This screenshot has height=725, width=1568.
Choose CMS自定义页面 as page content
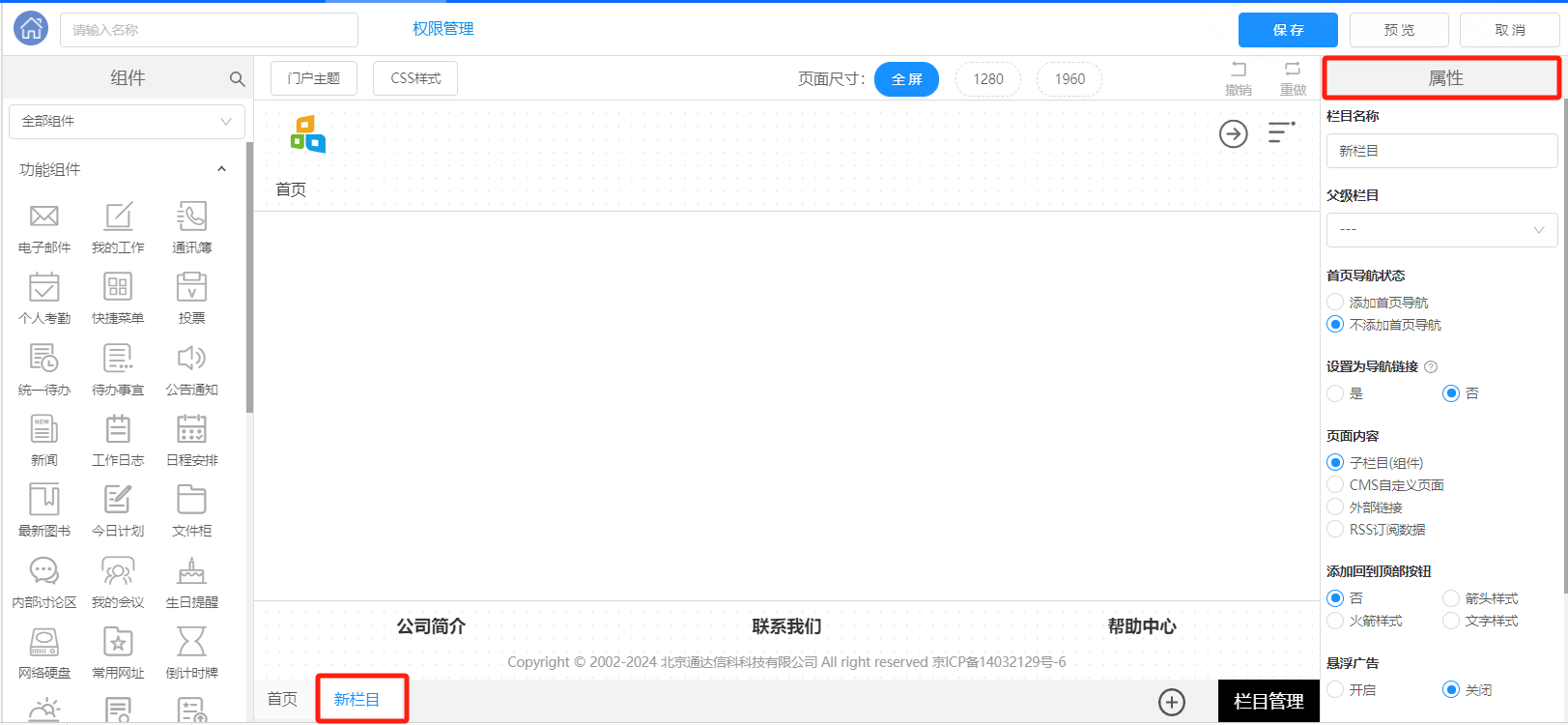coord(1336,485)
